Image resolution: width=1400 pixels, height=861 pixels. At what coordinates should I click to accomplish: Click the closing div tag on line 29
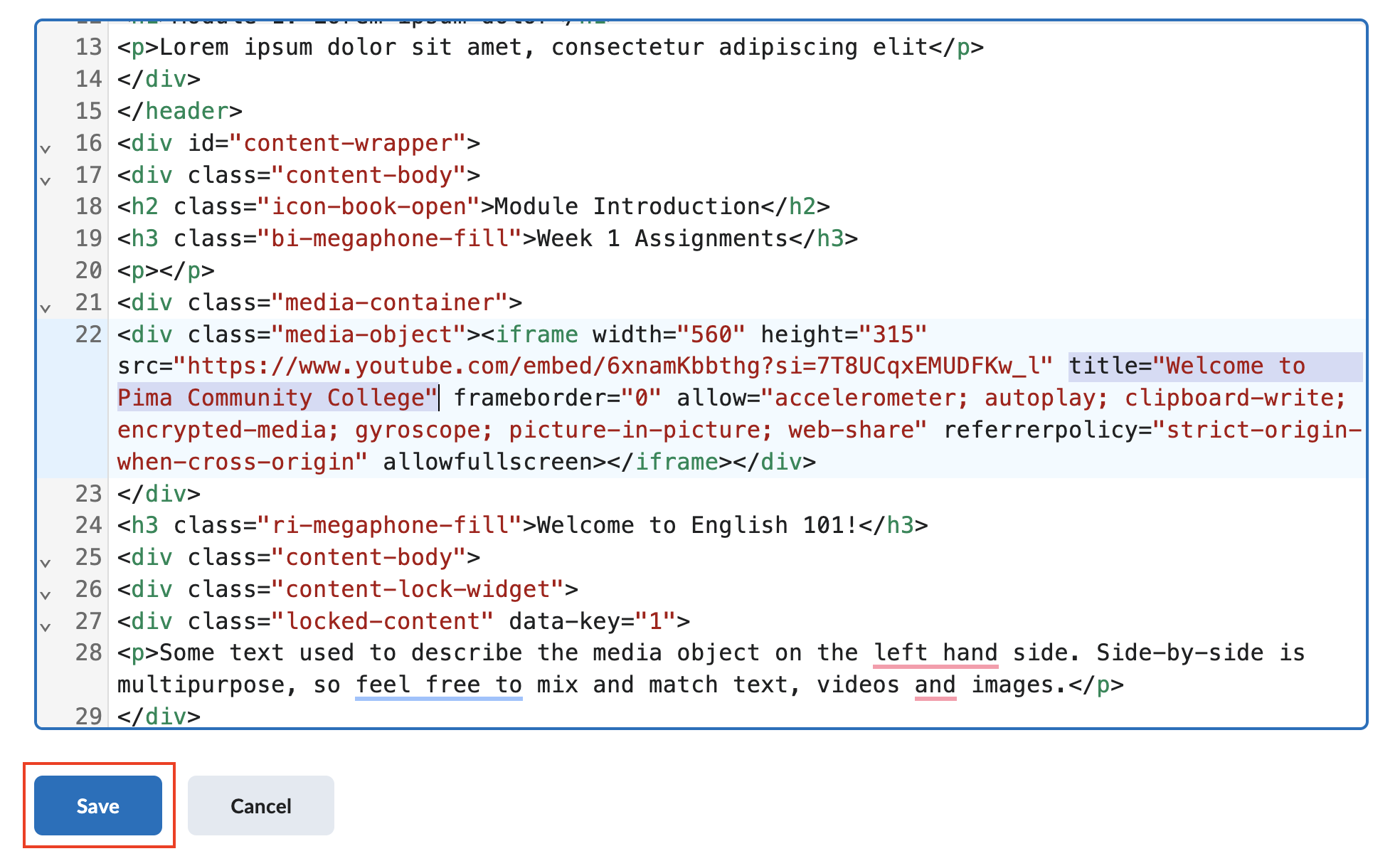point(159,716)
